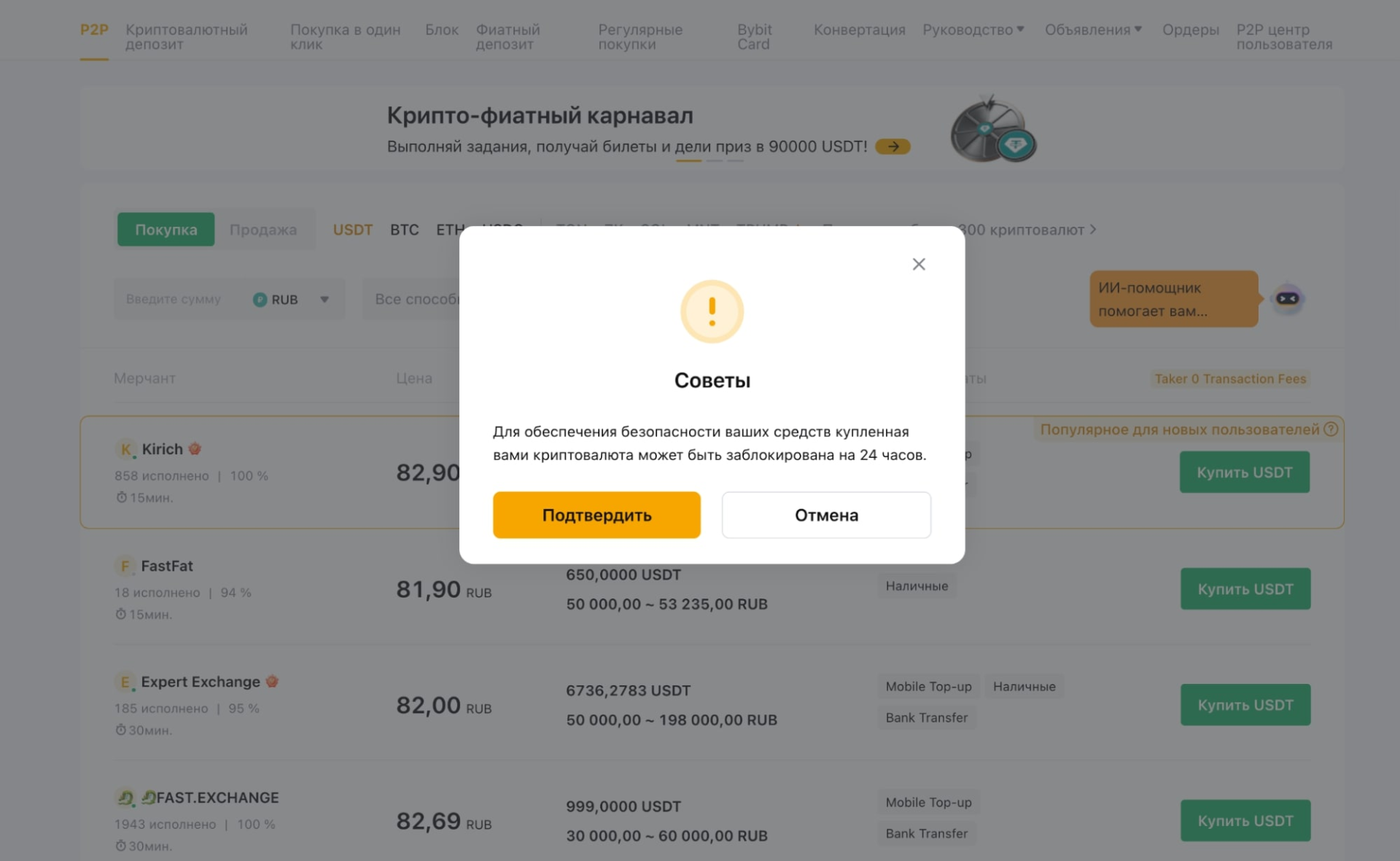
Task: Click the help icon beside popular label
Action: (1331, 429)
